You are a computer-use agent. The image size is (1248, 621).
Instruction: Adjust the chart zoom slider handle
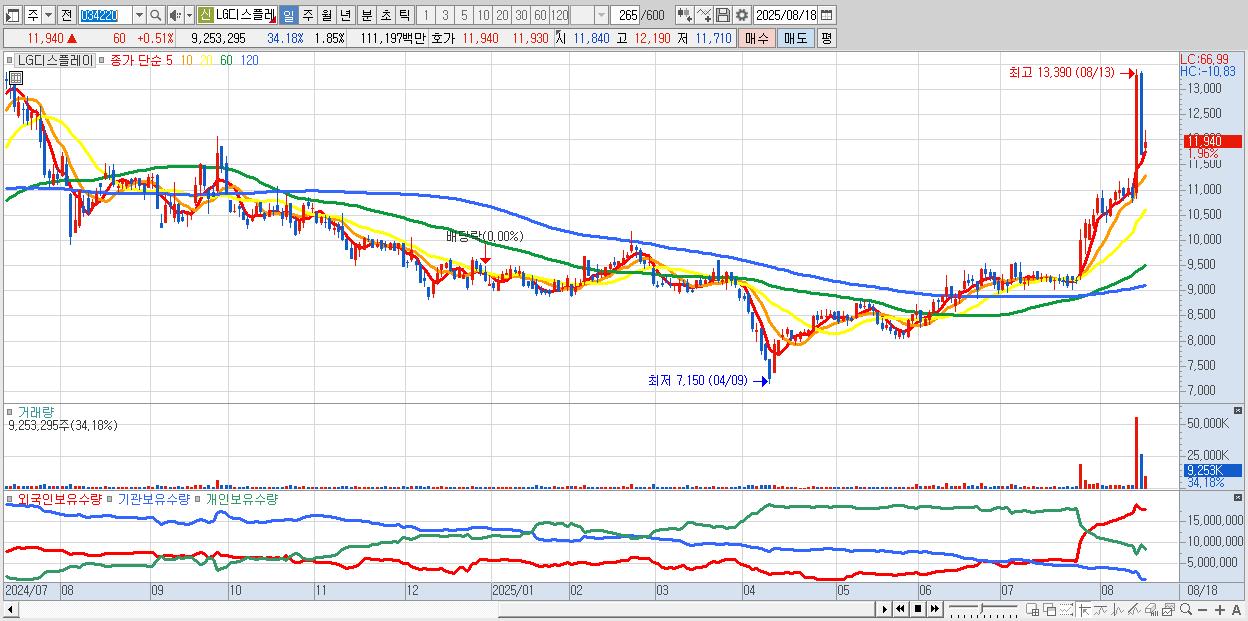(x=981, y=608)
